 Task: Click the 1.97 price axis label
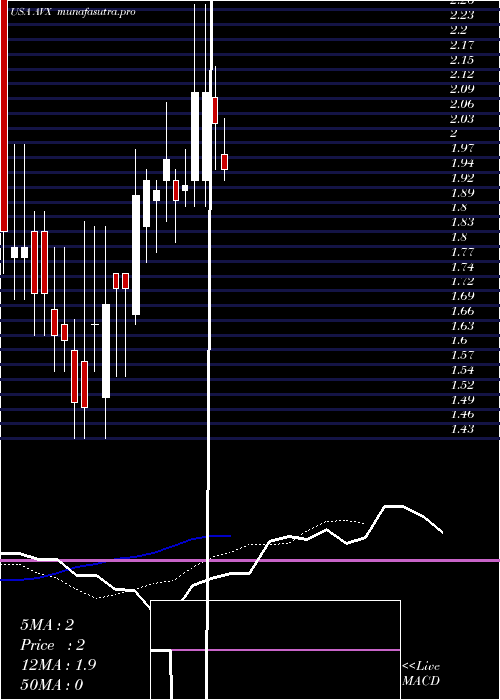coord(462,148)
